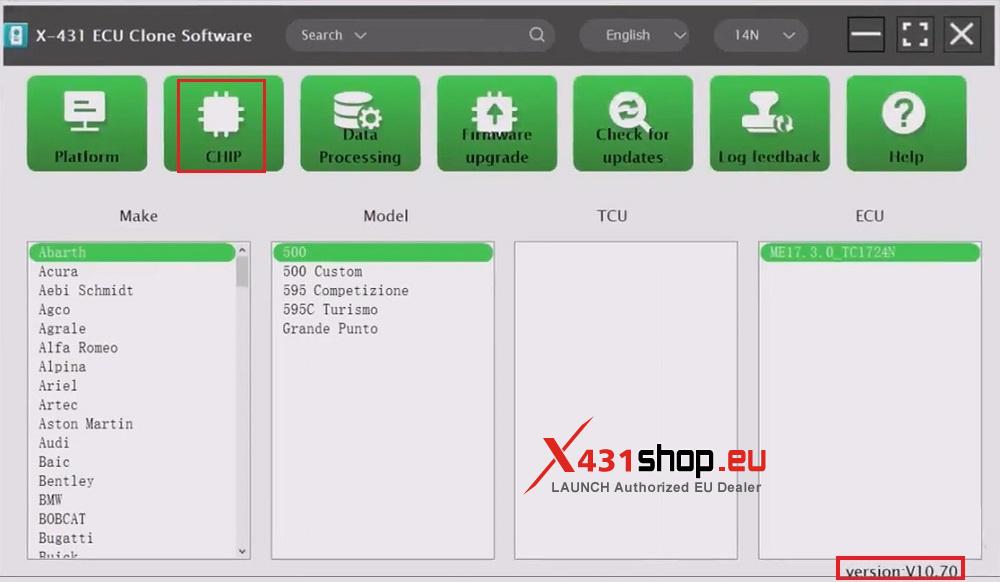Open the Help section
1000x582 pixels.
[x=906, y=123]
